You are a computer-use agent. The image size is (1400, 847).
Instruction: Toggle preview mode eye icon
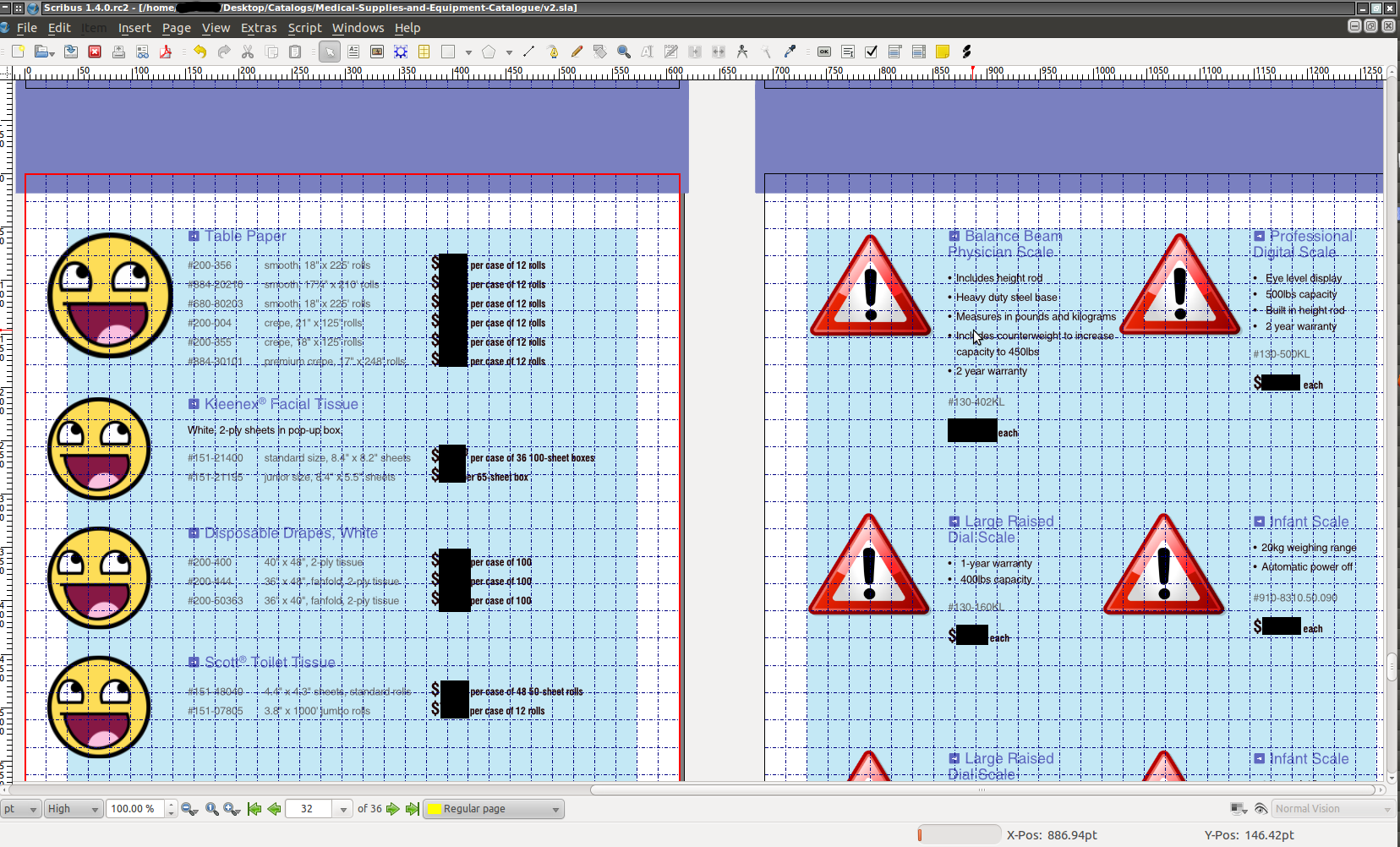(x=1261, y=809)
